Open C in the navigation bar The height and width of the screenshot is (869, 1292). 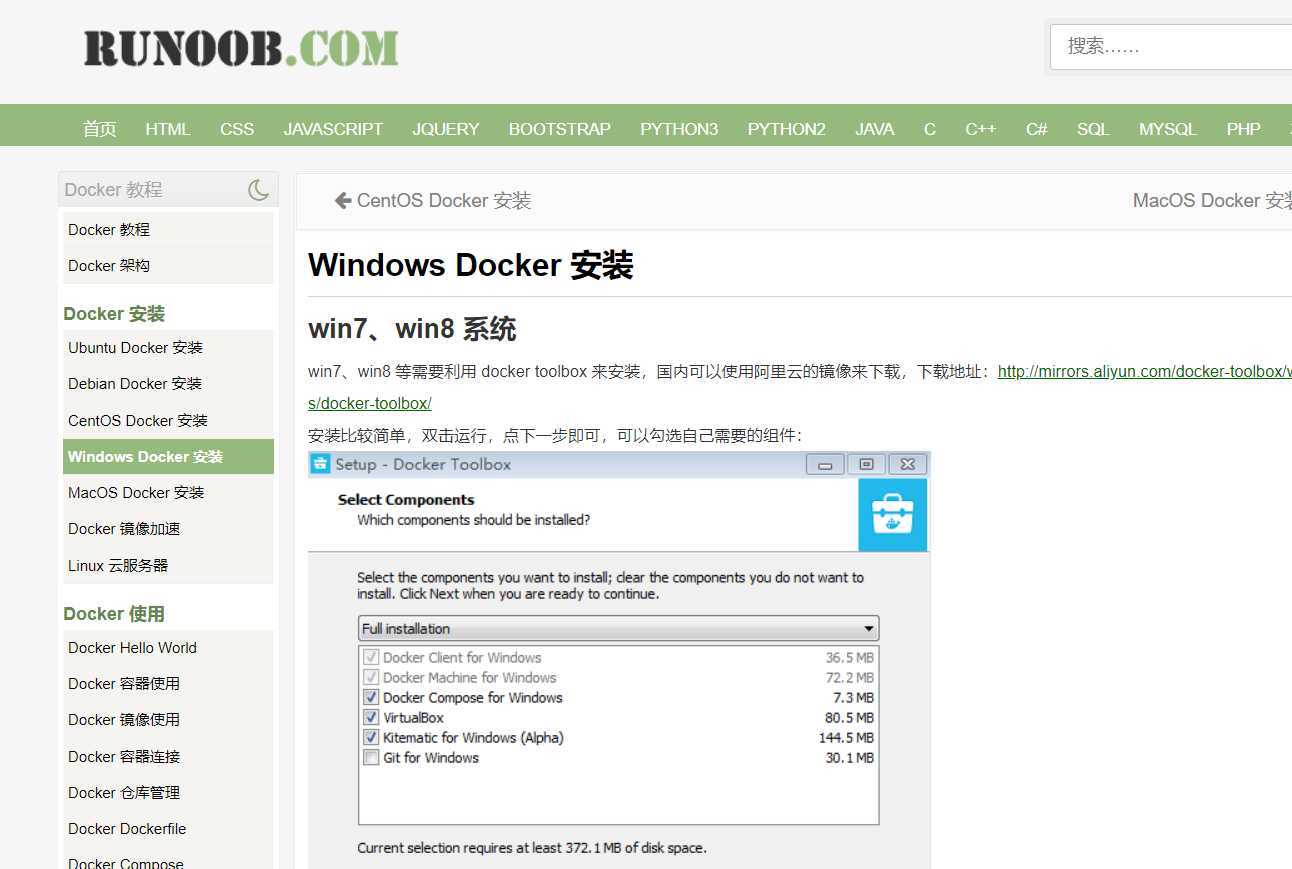(930, 129)
